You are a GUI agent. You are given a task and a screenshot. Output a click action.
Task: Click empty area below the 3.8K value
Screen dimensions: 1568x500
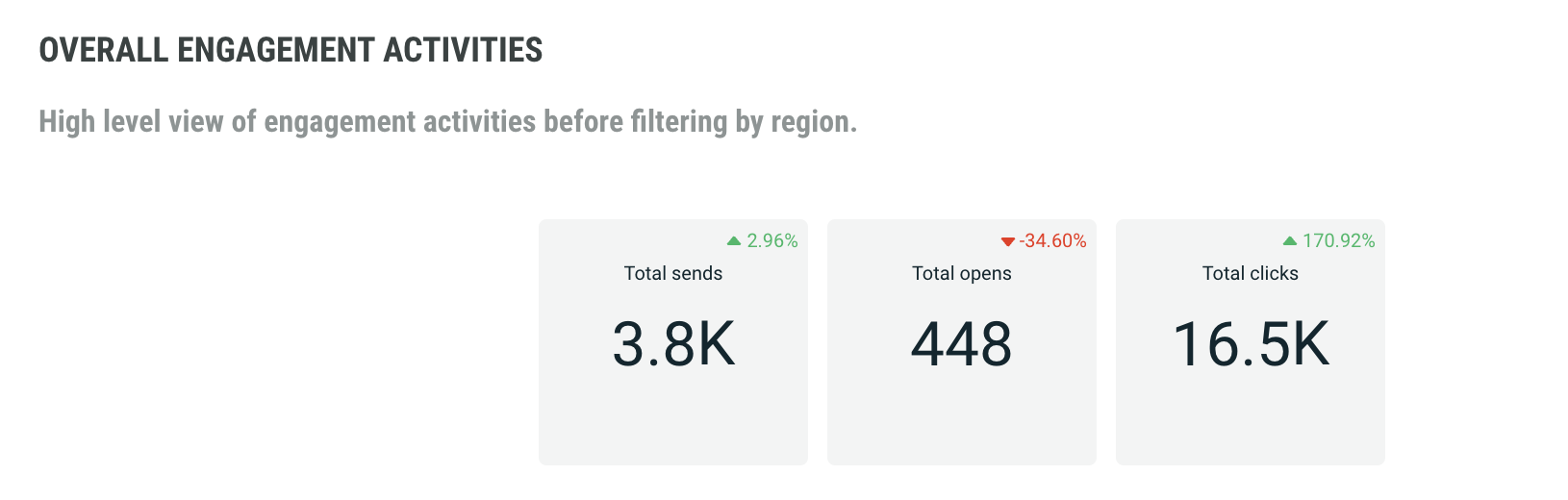673,423
